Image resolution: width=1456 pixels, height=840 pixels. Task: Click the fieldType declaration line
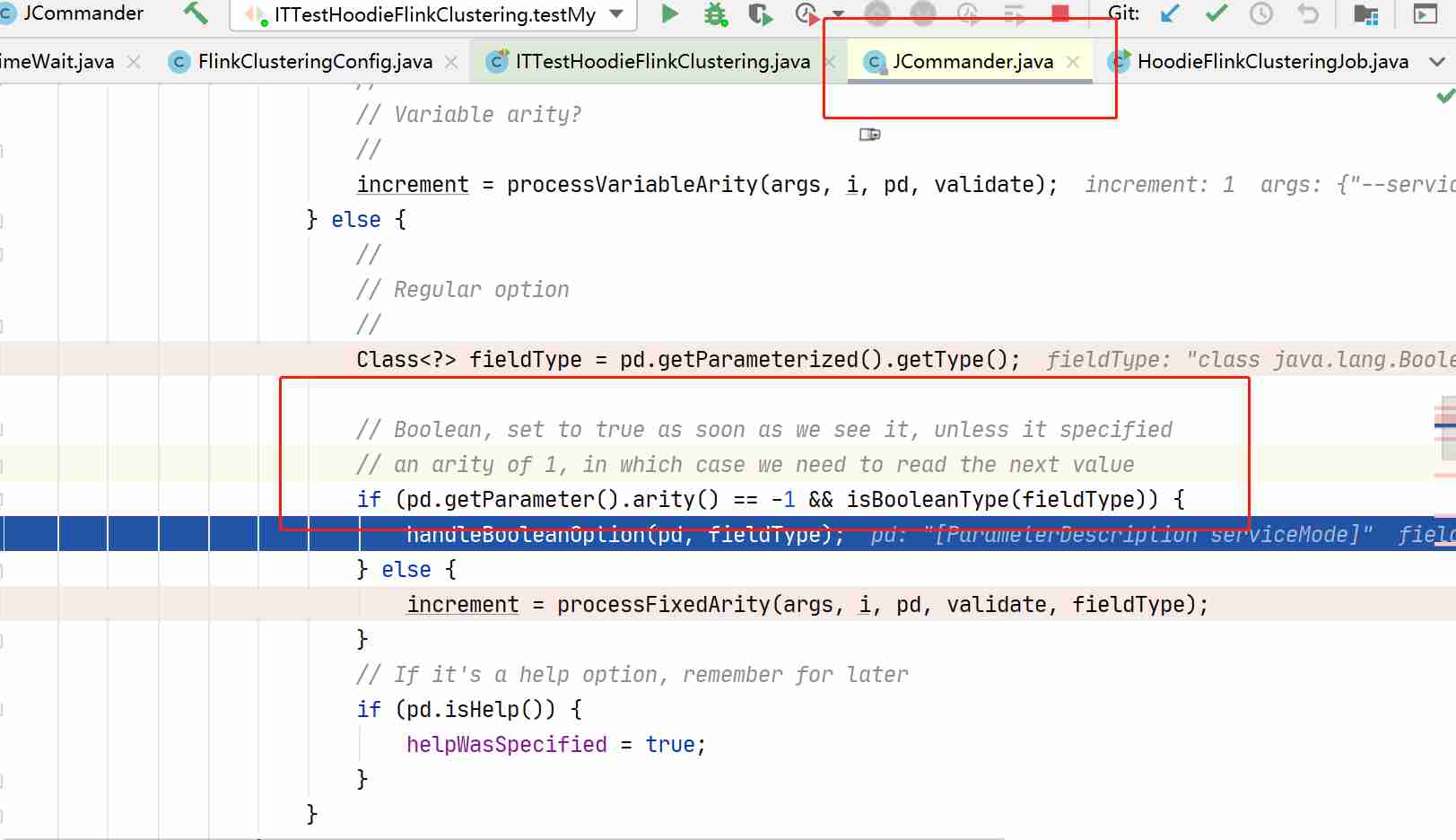(688, 360)
